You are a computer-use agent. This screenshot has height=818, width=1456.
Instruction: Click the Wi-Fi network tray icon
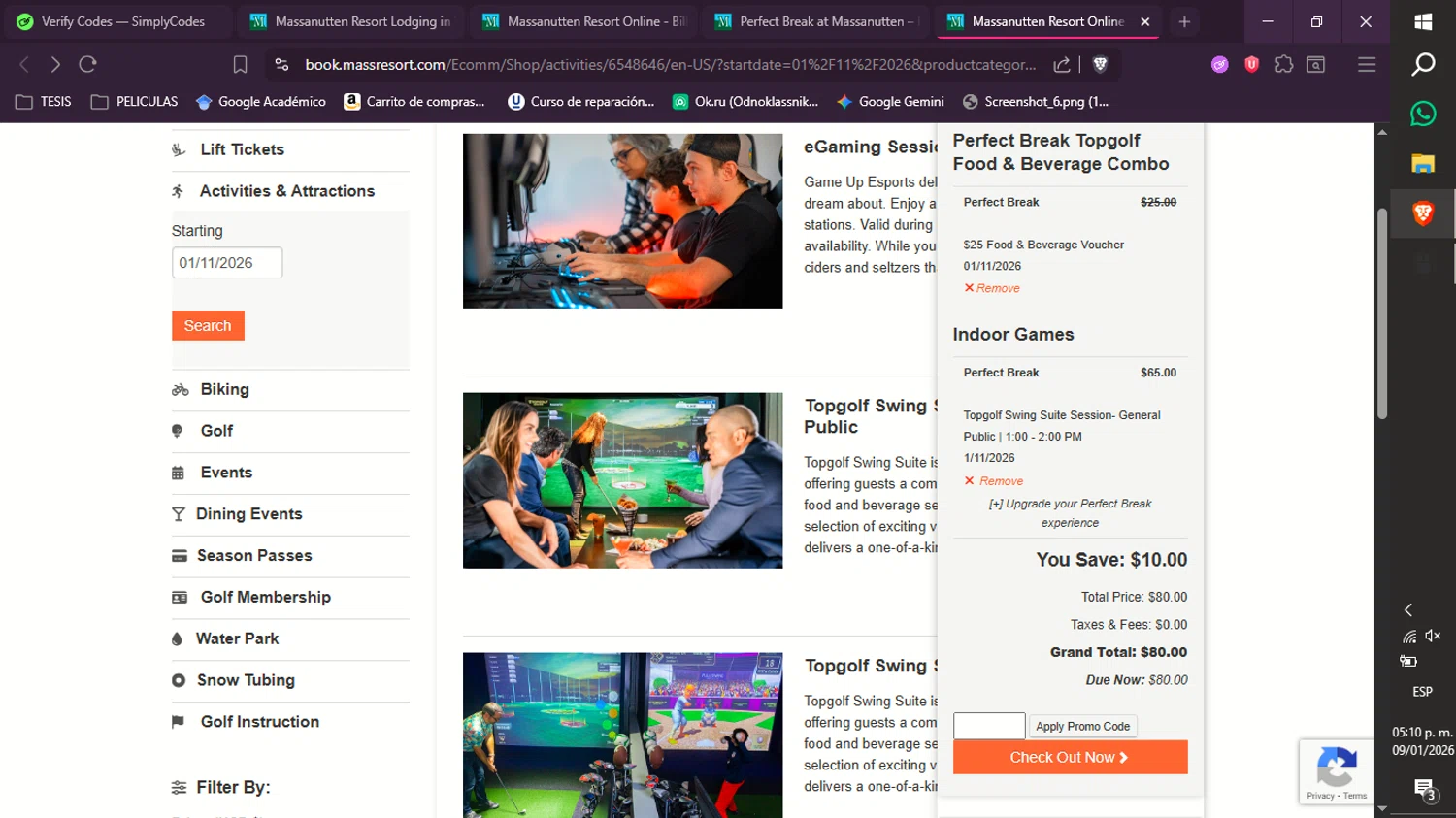coord(1409,637)
